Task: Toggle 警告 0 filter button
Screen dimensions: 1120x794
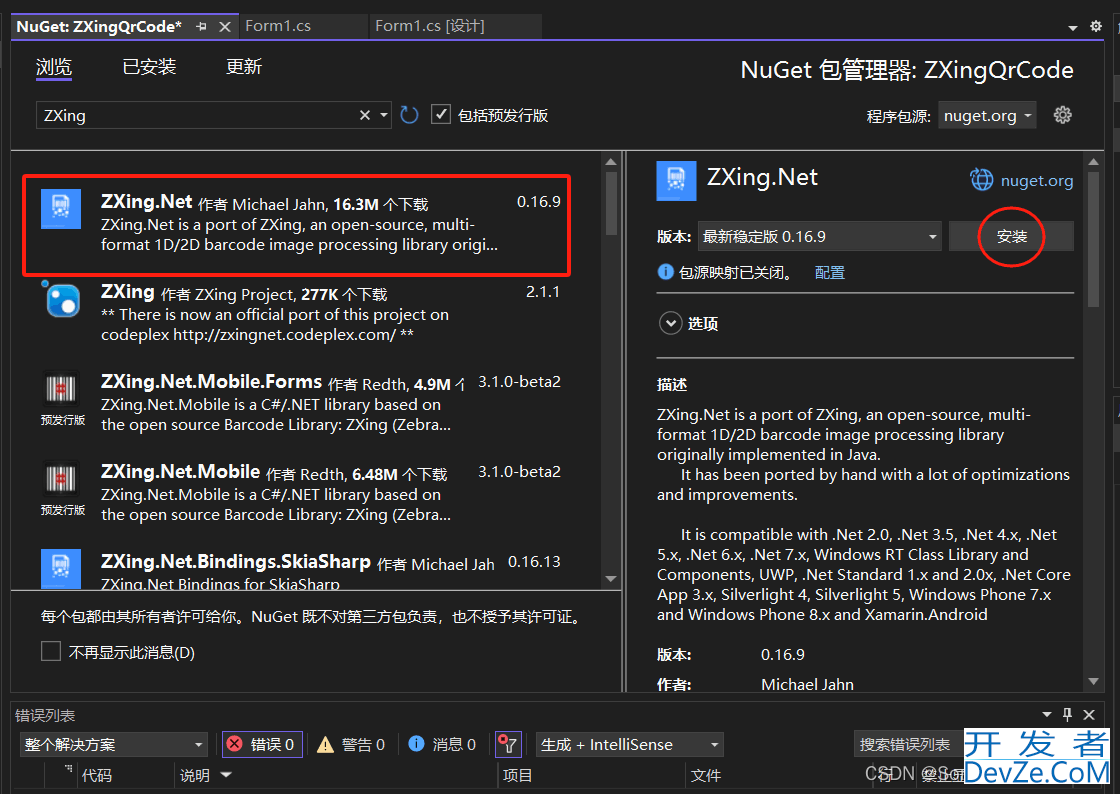Action: pyautogui.click(x=351, y=745)
